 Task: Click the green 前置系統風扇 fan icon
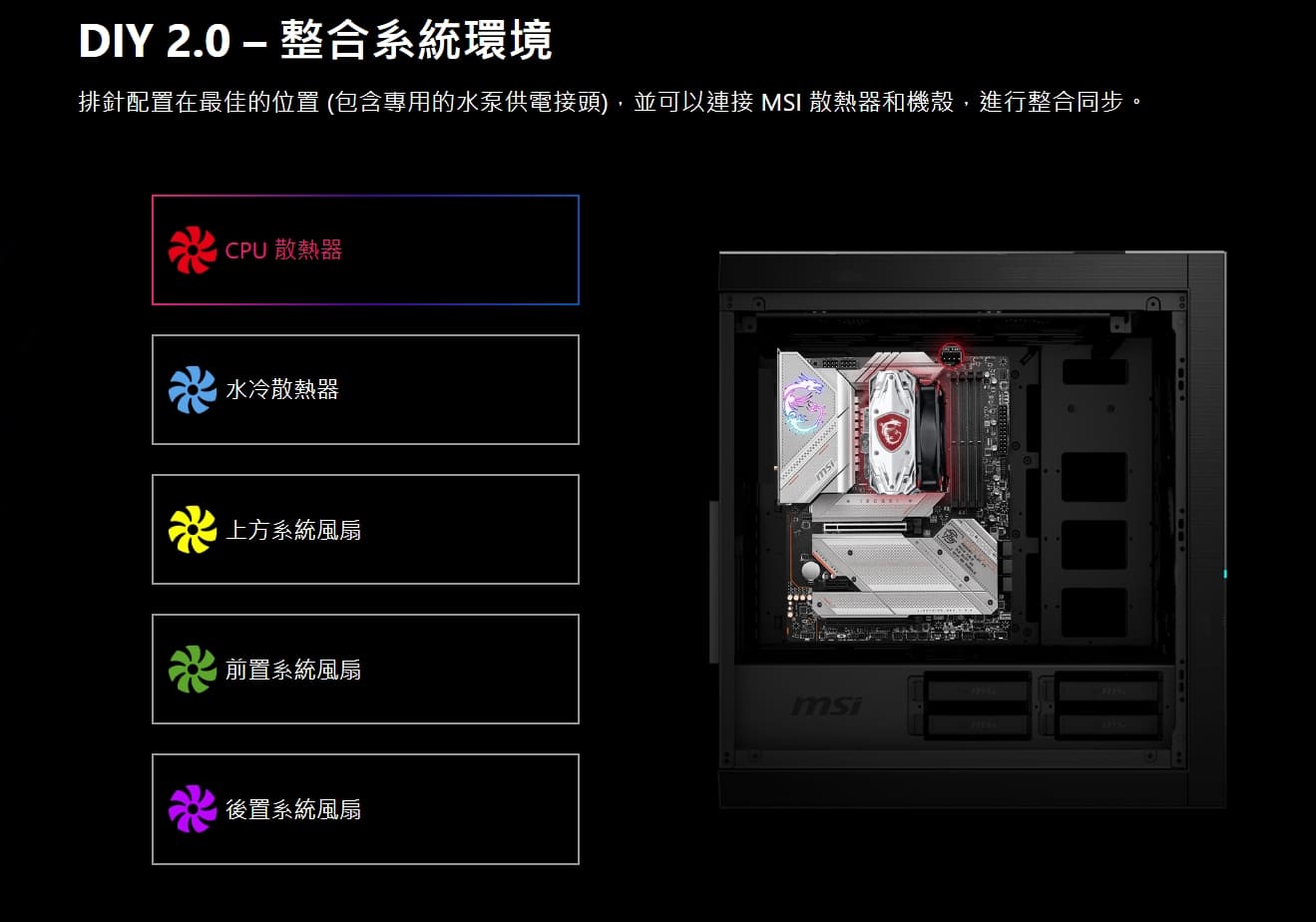(x=193, y=670)
